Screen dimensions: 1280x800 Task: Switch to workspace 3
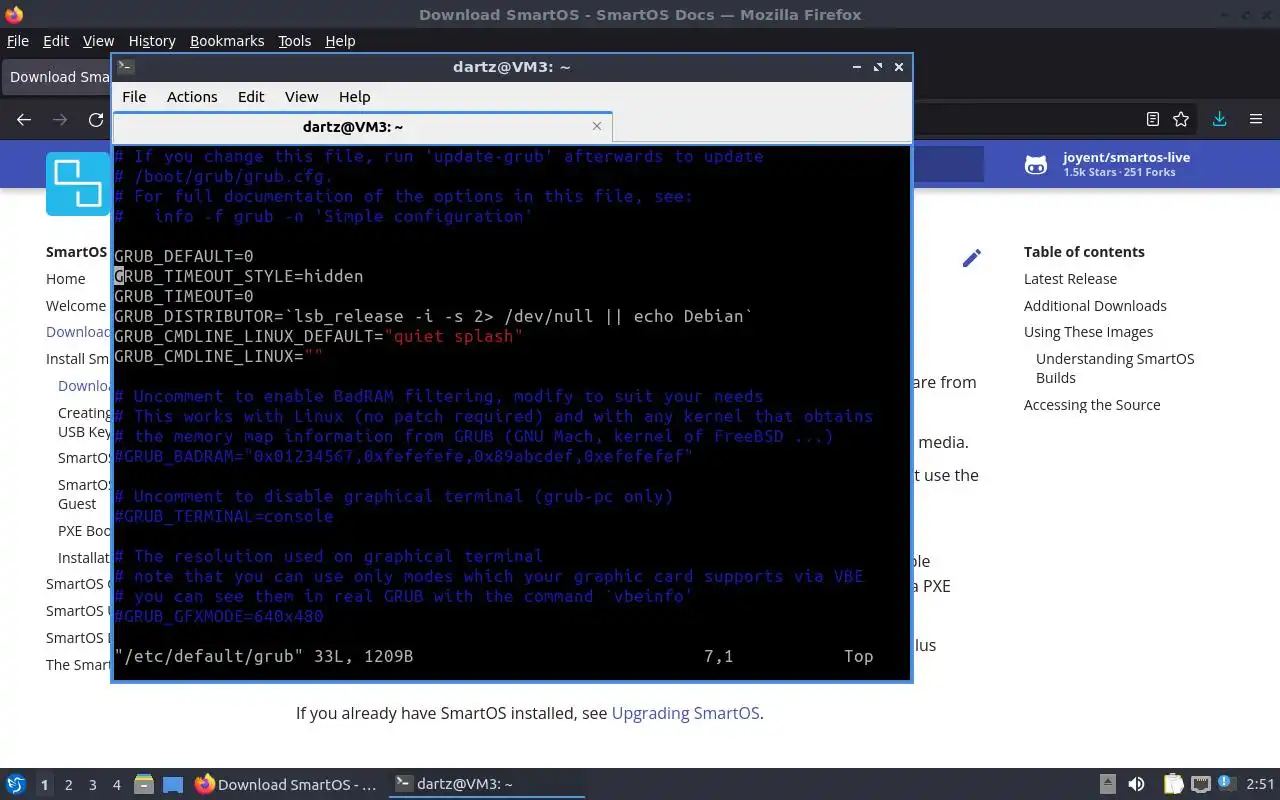coord(93,785)
